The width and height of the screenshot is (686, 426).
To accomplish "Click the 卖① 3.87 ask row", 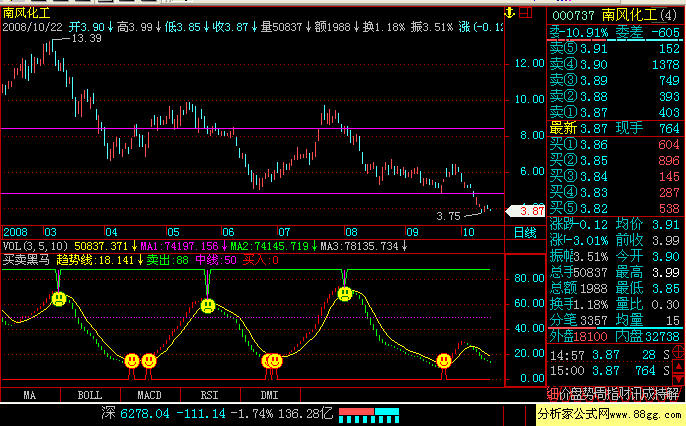I will (x=615, y=112).
